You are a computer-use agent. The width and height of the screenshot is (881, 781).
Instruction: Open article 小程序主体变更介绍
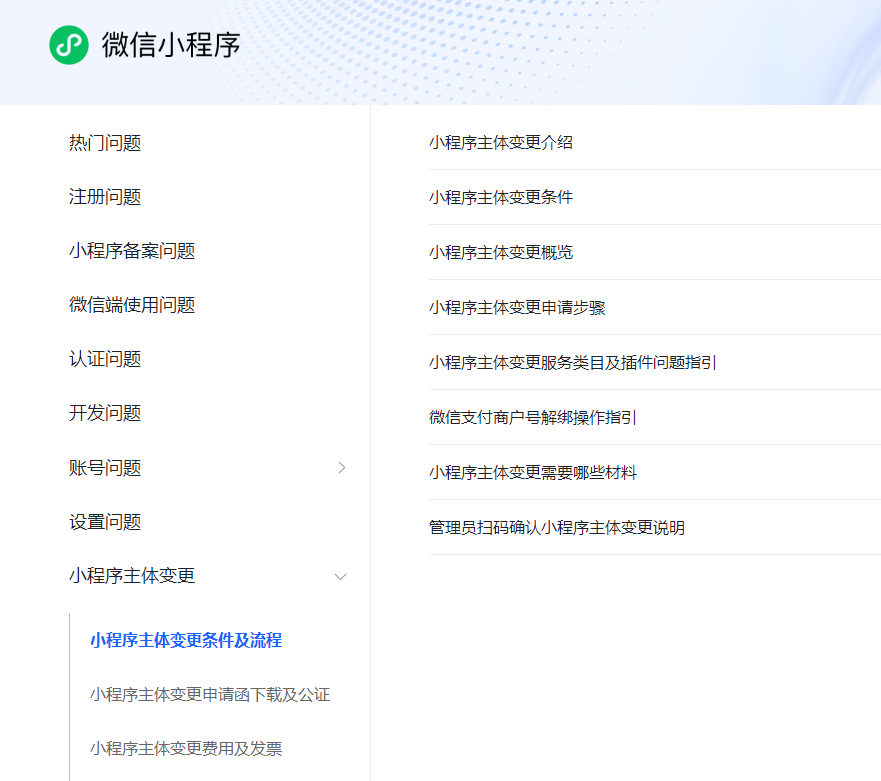[501, 142]
